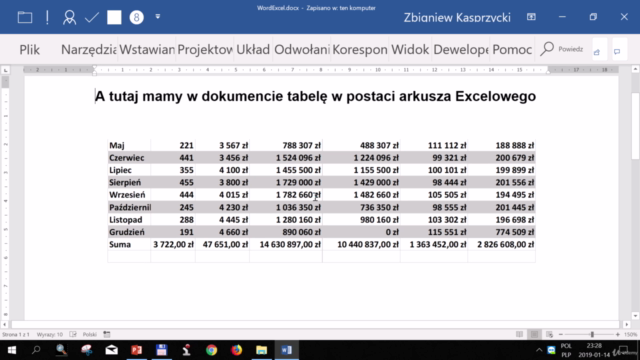This screenshot has height=360, width=640.
Task: Click the cell with value 774 509 zł
Action: point(502,232)
